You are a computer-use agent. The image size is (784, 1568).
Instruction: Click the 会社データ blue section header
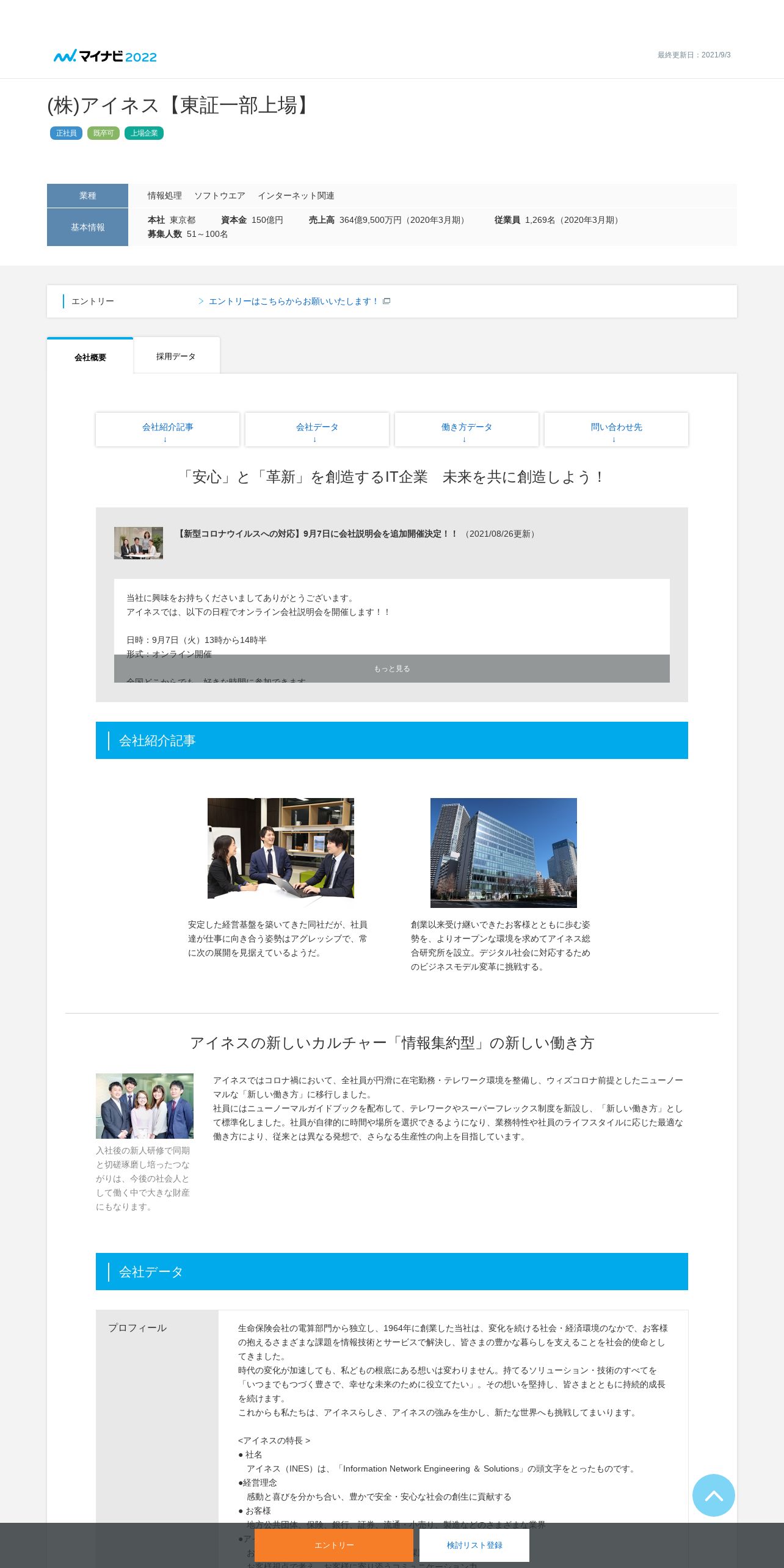click(x=392, y=1271)
